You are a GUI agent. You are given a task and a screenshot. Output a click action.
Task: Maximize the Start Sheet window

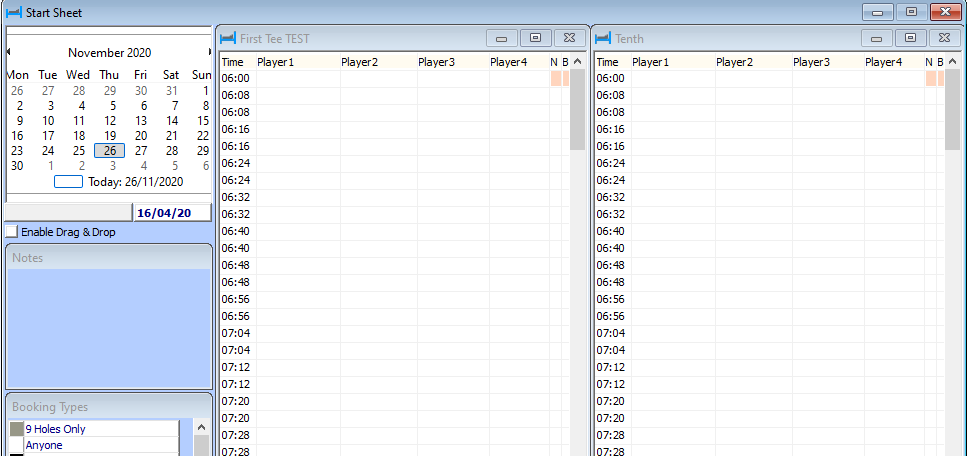[911, 12]
